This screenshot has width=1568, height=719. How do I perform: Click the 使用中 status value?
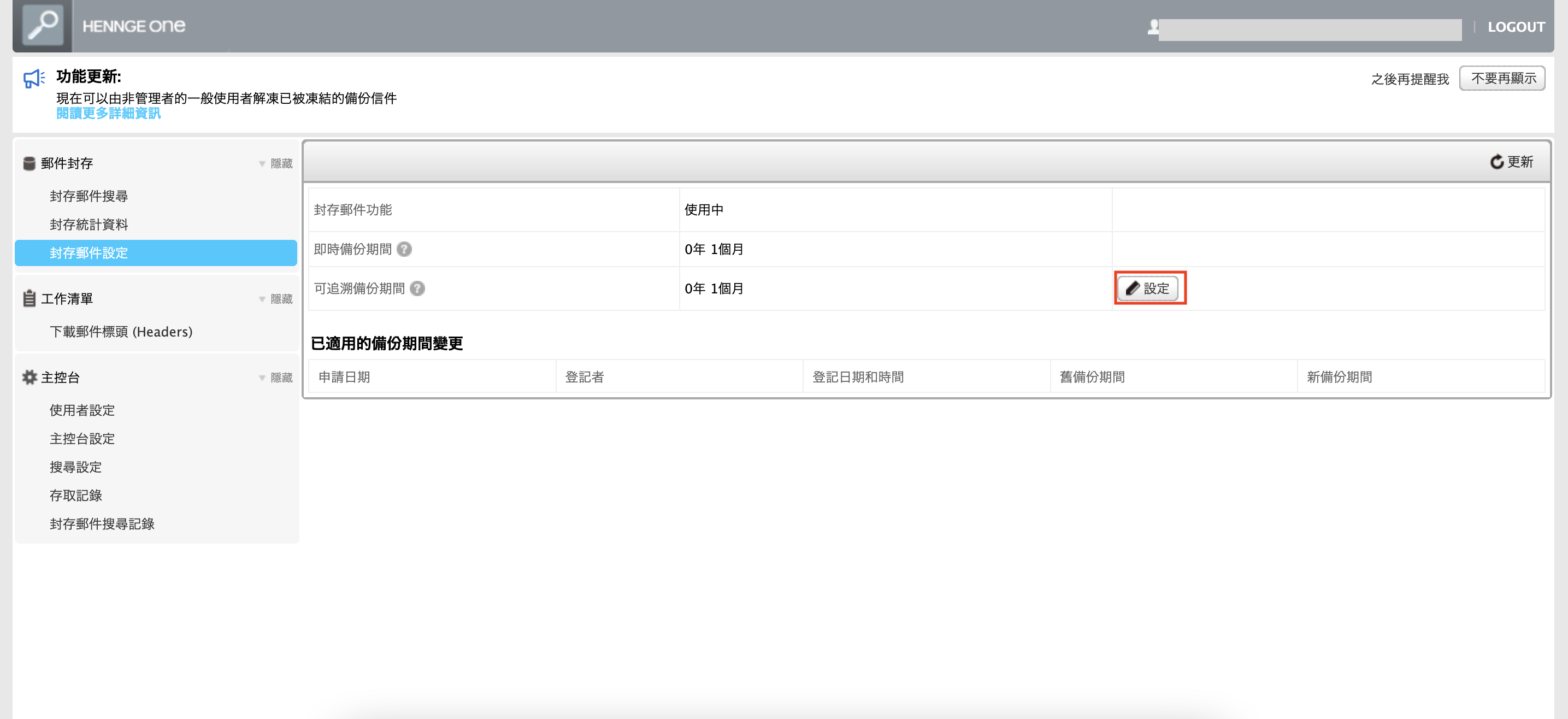(x=704, y=210)
